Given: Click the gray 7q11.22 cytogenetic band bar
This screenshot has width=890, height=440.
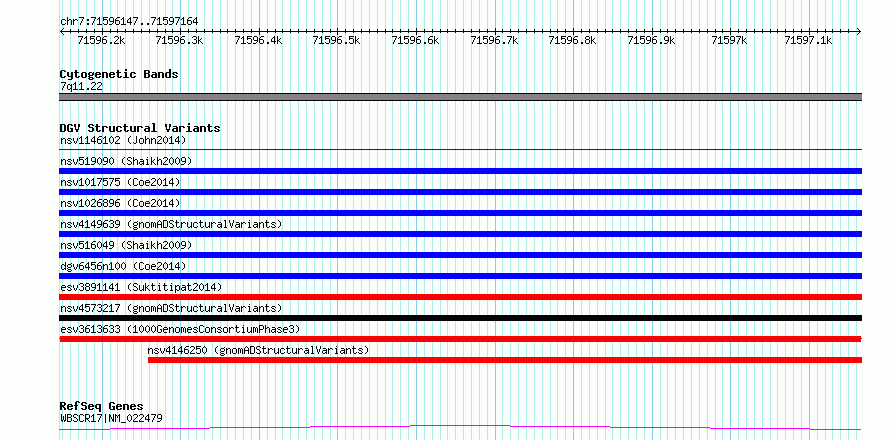Looking at the screenshot, I should [460, 97].
